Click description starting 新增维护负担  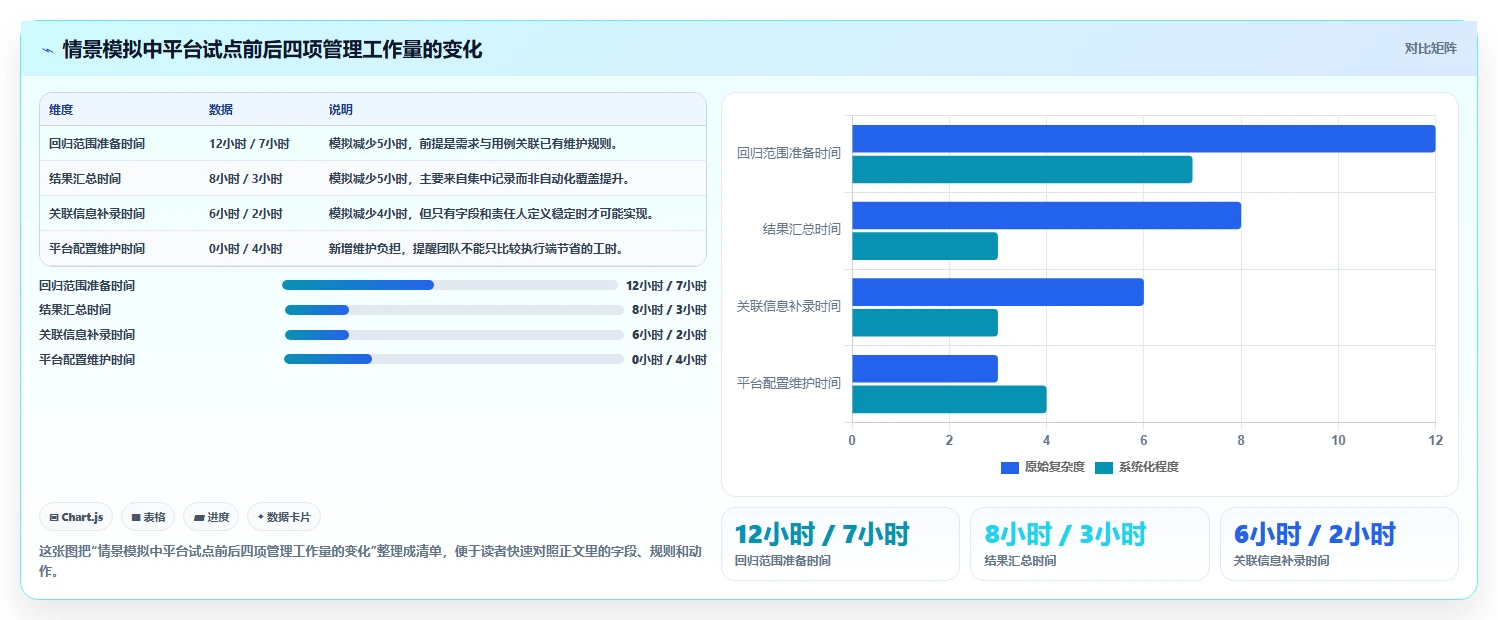(x=479, y=249)
